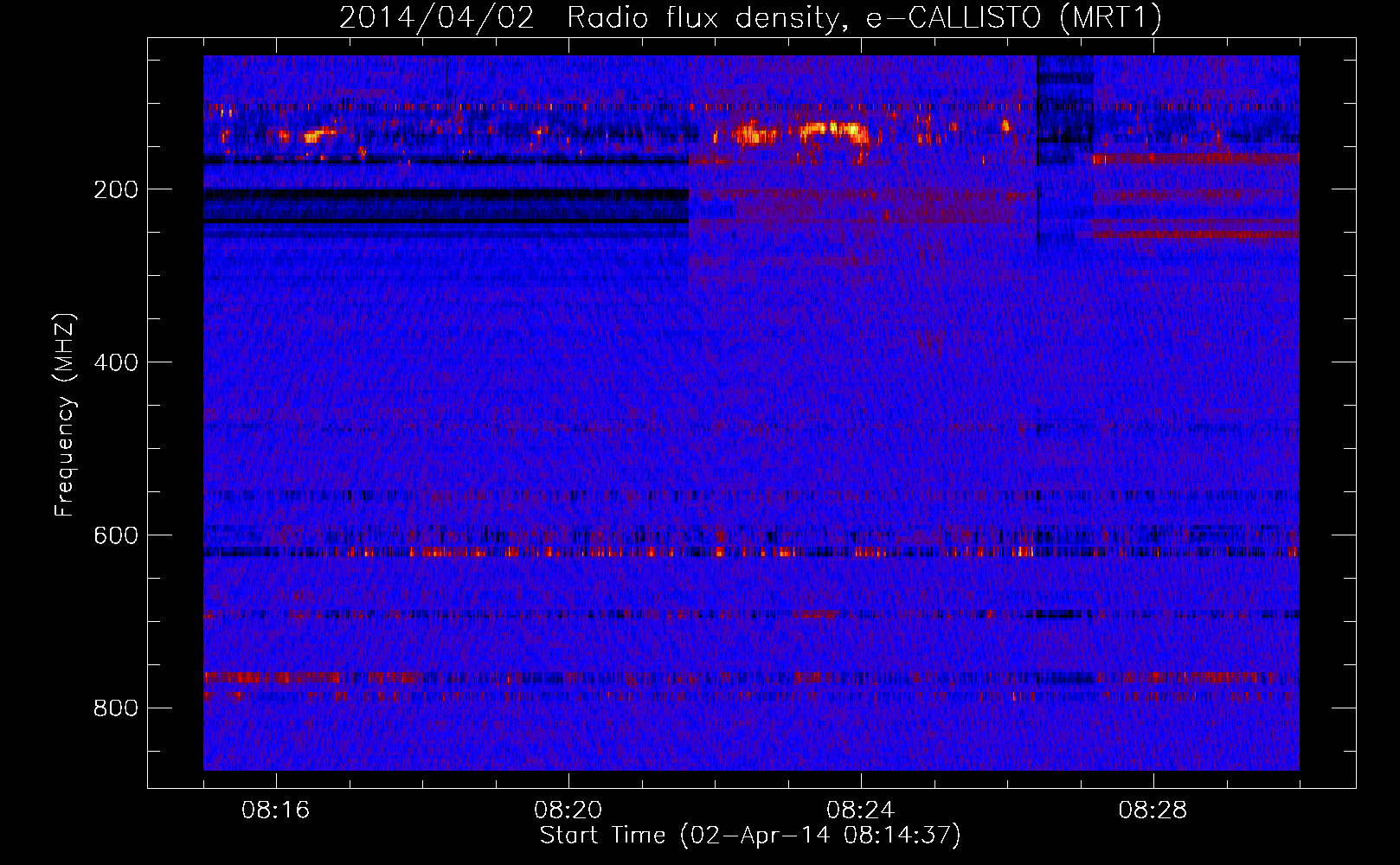Click the 08:20 time tick label
This screenshot has height=865, width=1400.
(x=568, y=811)
